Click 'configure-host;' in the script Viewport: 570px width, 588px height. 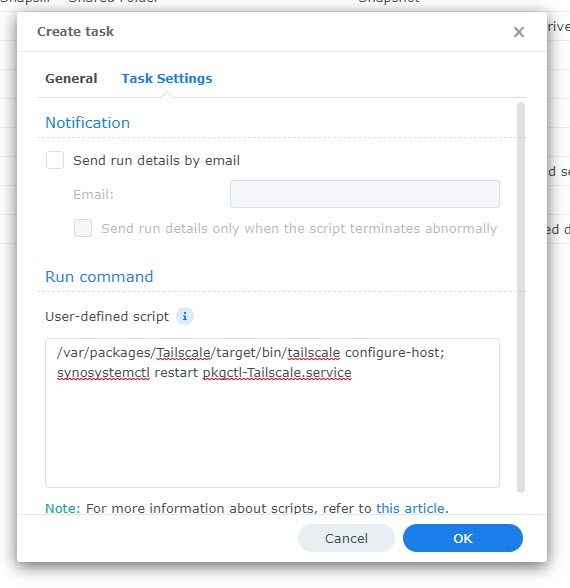394,353
